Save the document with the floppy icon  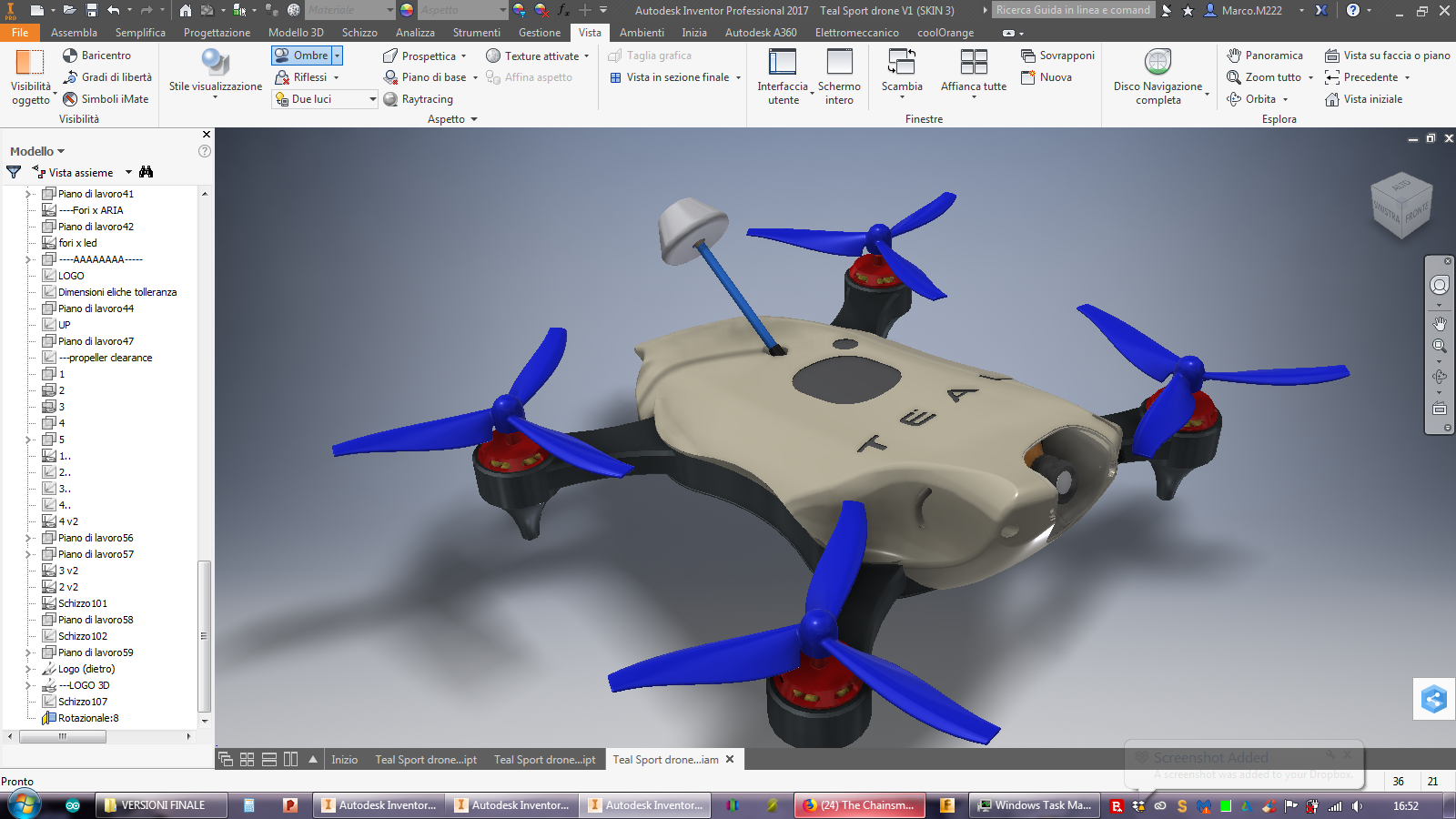click(92, 10)
